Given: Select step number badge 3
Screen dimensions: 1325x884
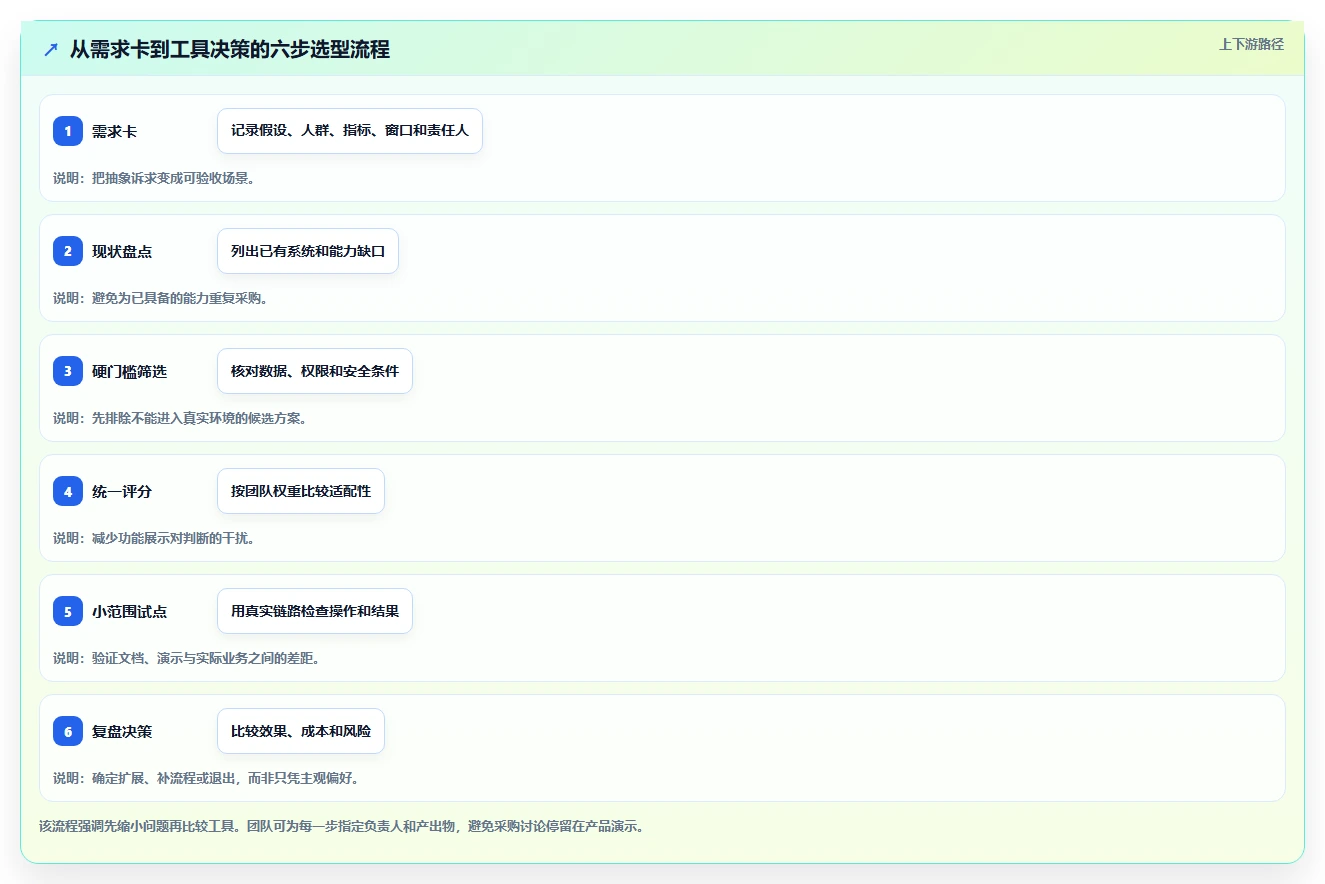Looking at the screenshot, I should (x=68, y=371).
